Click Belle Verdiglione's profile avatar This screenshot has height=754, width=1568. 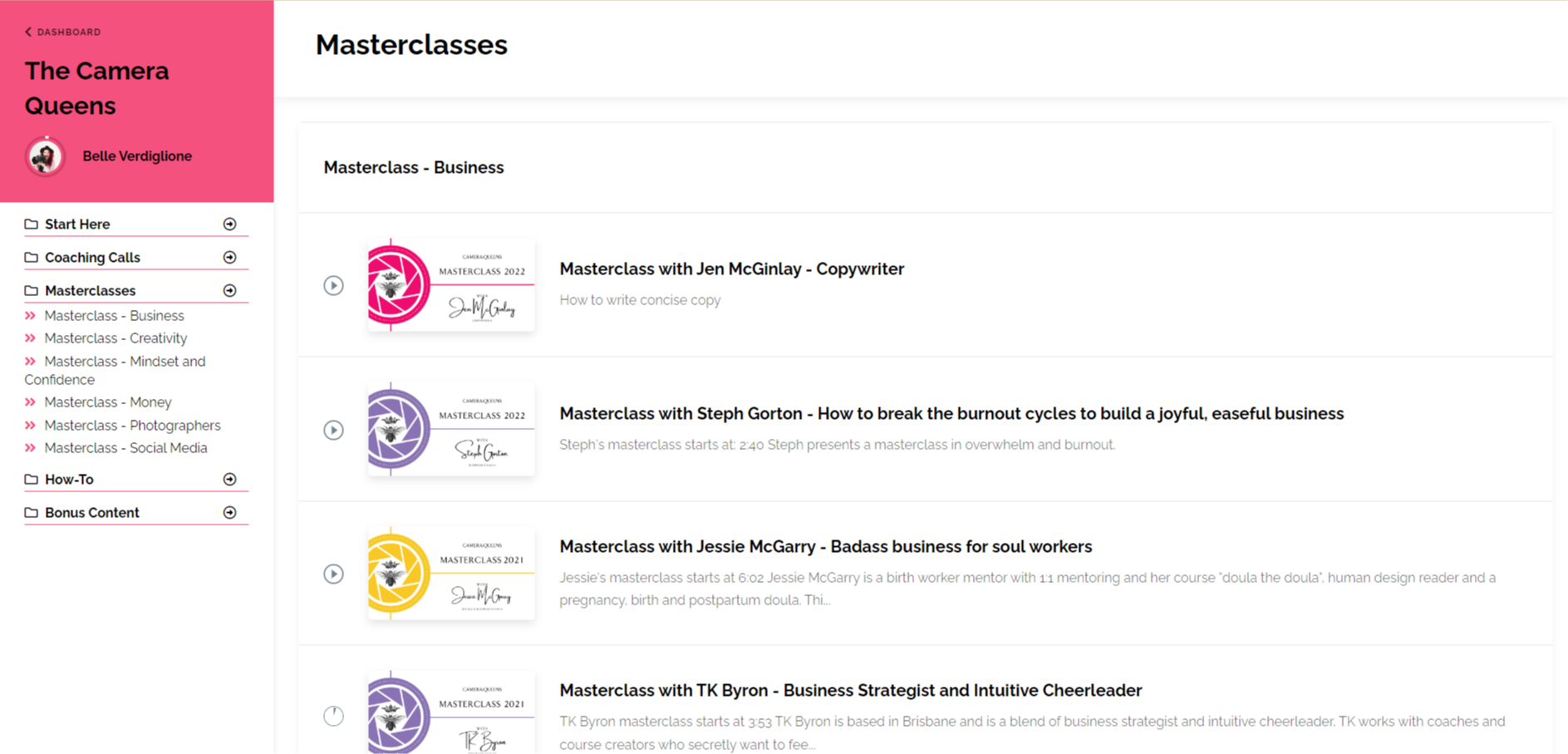click(45, 156)
